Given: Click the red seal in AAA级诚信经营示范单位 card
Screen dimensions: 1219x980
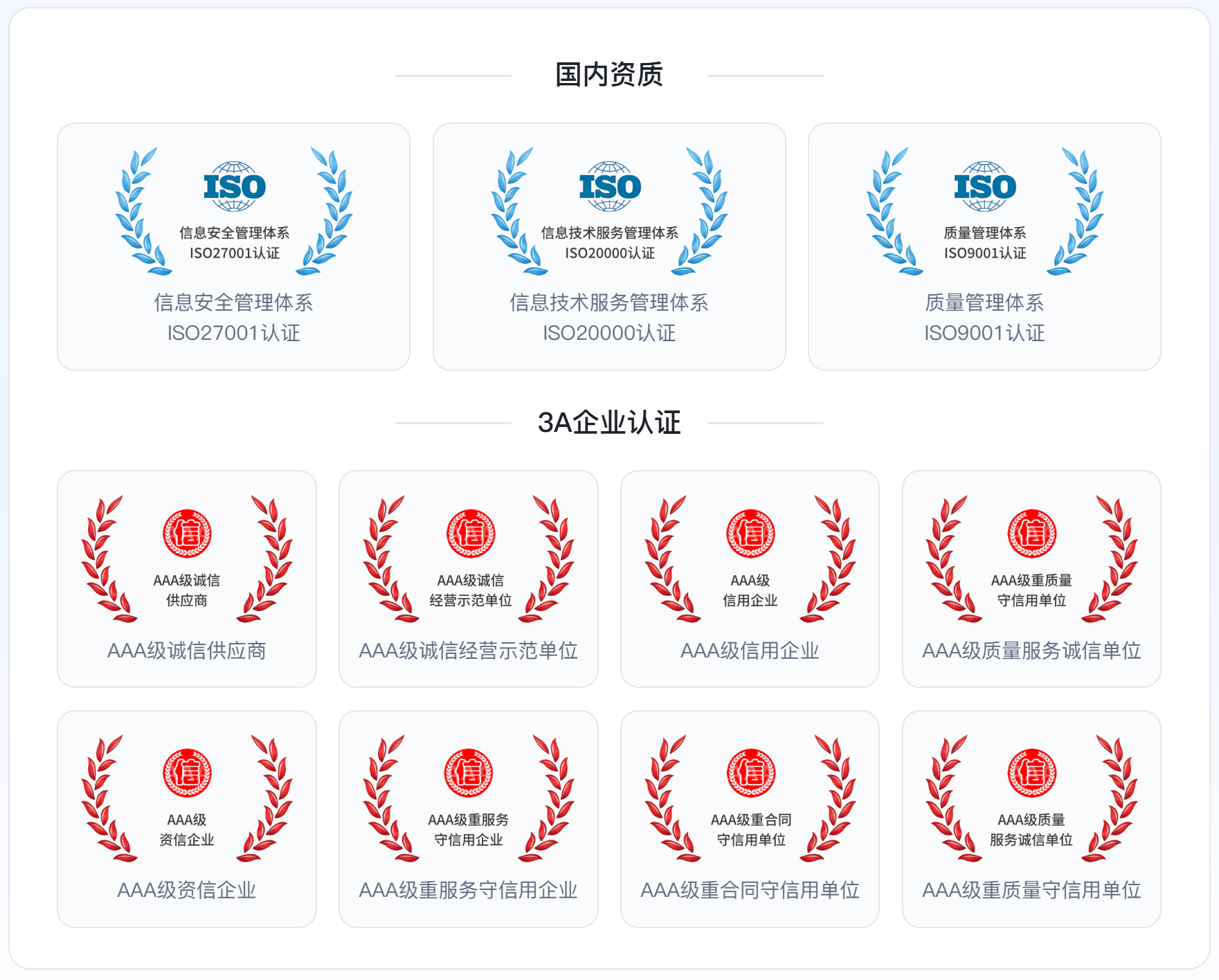Looking at the screenshot, I should point(471,534).
